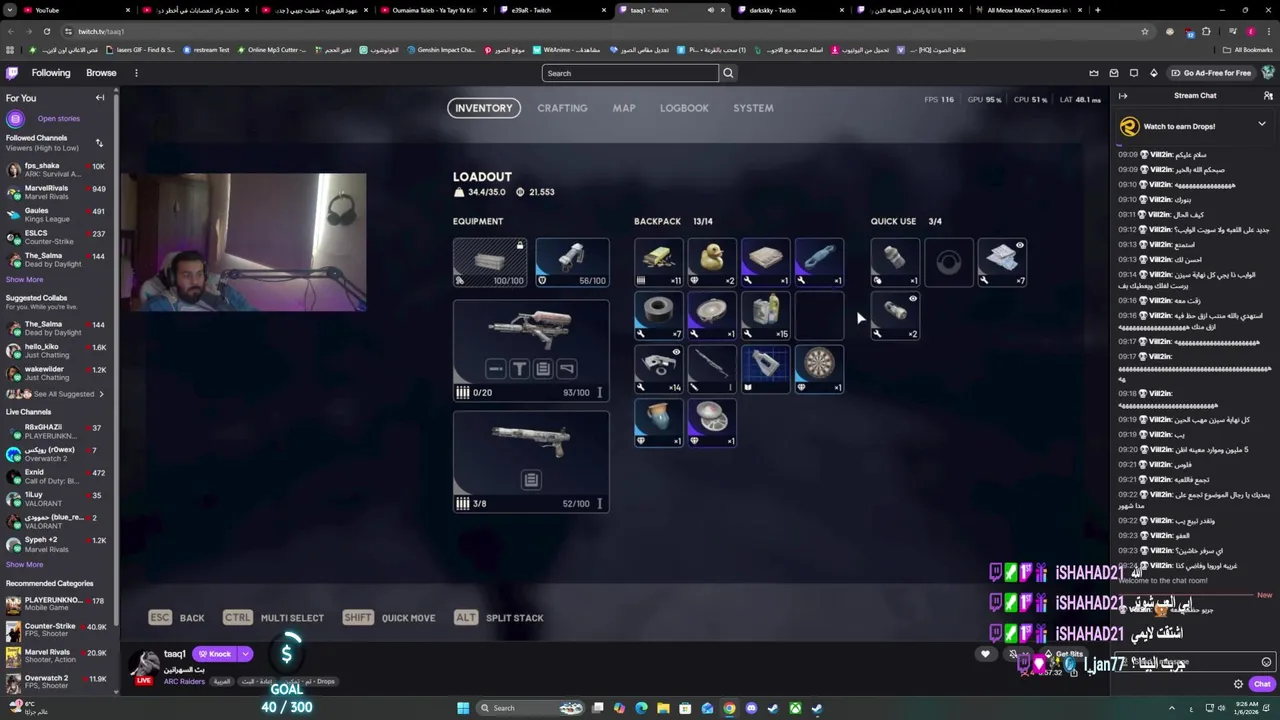Change followed channels sort order

click(x=99, y=143)
